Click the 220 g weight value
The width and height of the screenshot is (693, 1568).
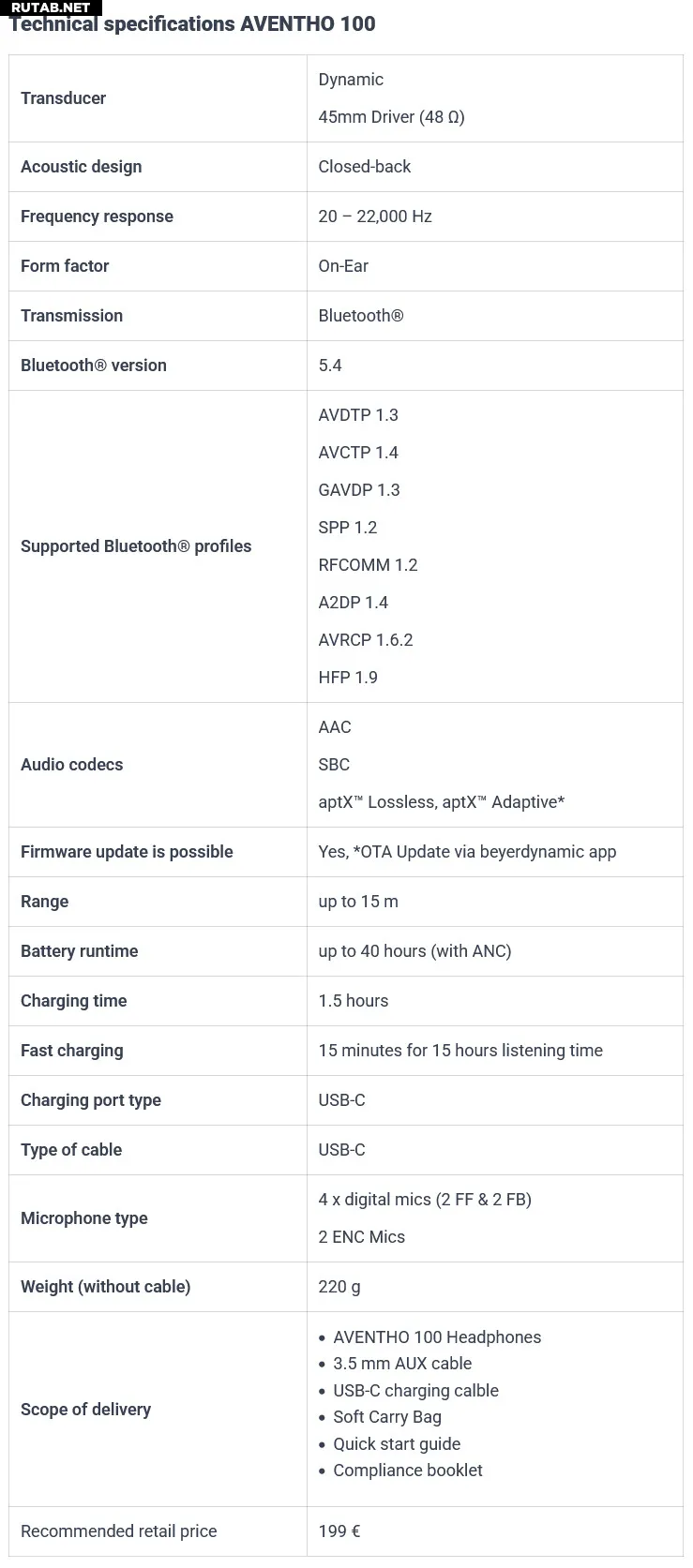coord(339,1287)
